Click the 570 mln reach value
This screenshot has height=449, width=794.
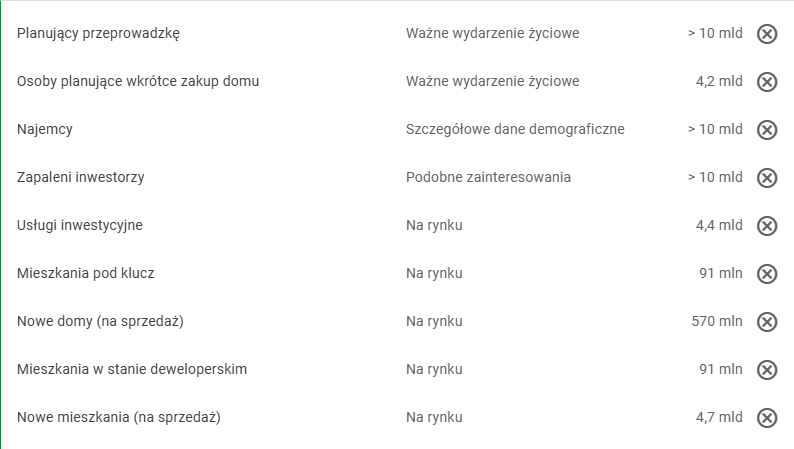(717, 321)
